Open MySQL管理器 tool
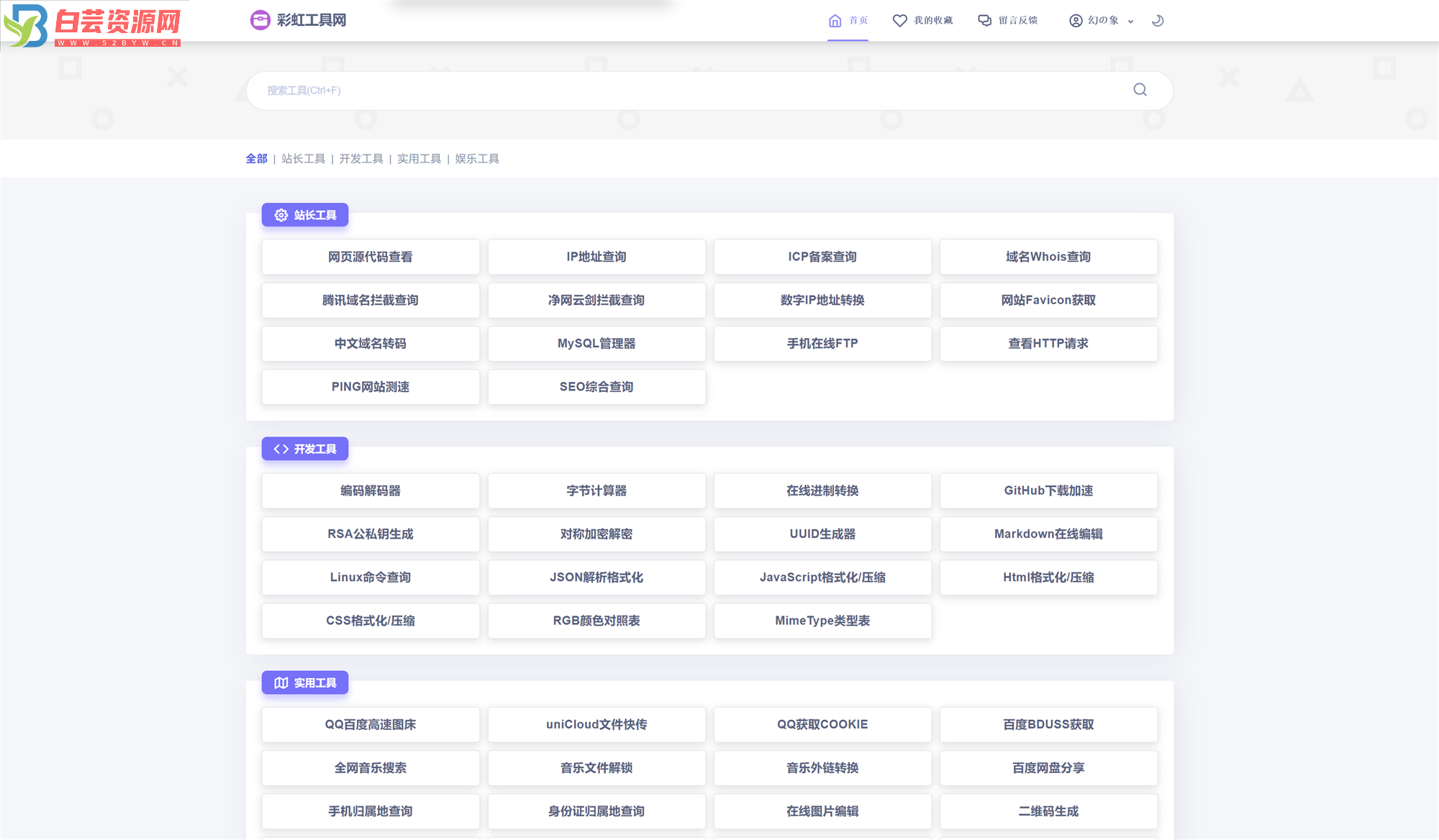This screenshot has width=1439, height=840. point(596,344)
